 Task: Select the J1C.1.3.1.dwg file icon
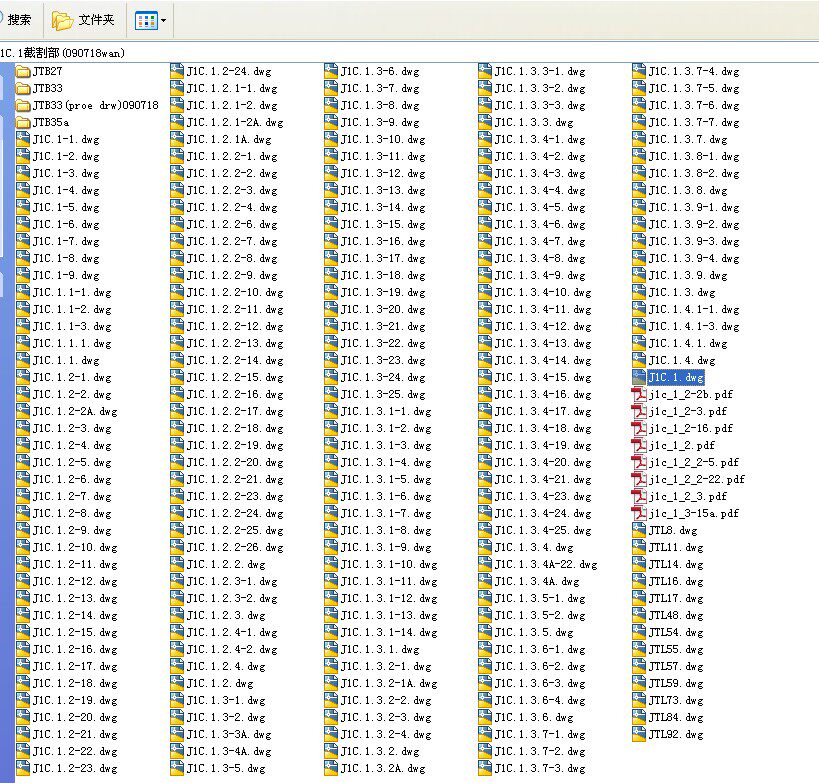pyautogui.click(x=331, y=649)
